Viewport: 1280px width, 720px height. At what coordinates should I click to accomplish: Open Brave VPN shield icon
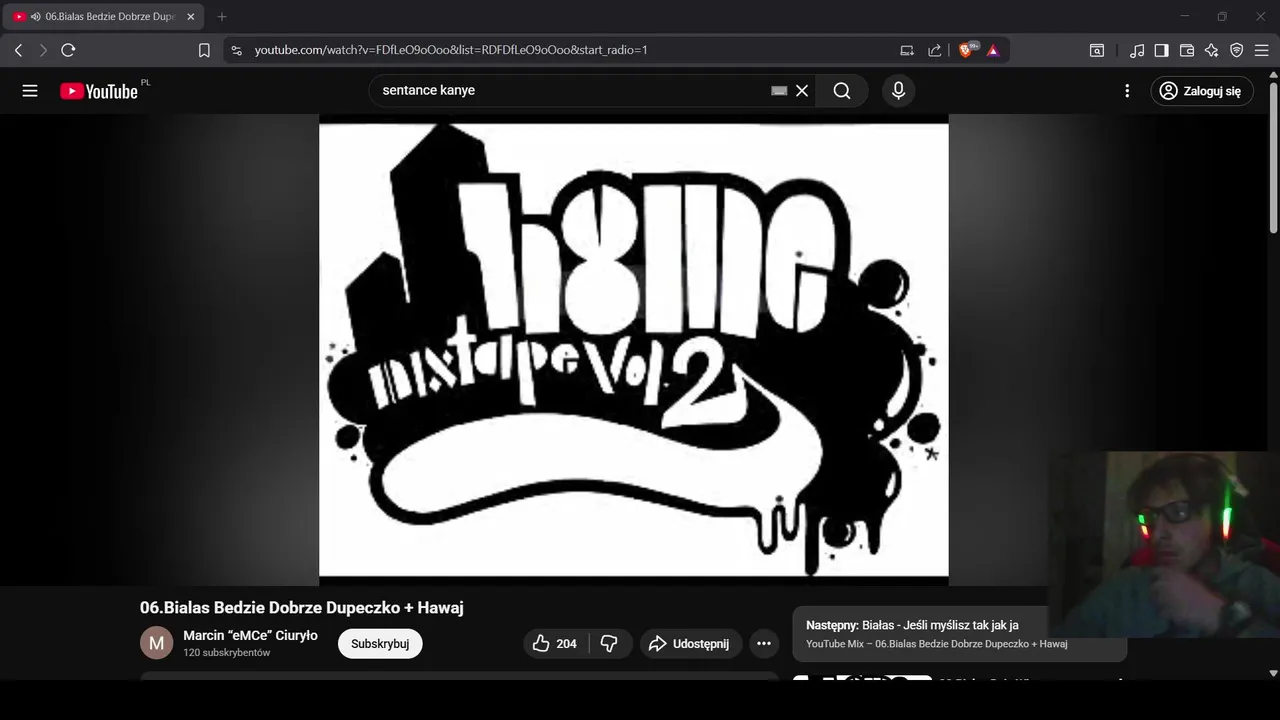pos(1237,50)
